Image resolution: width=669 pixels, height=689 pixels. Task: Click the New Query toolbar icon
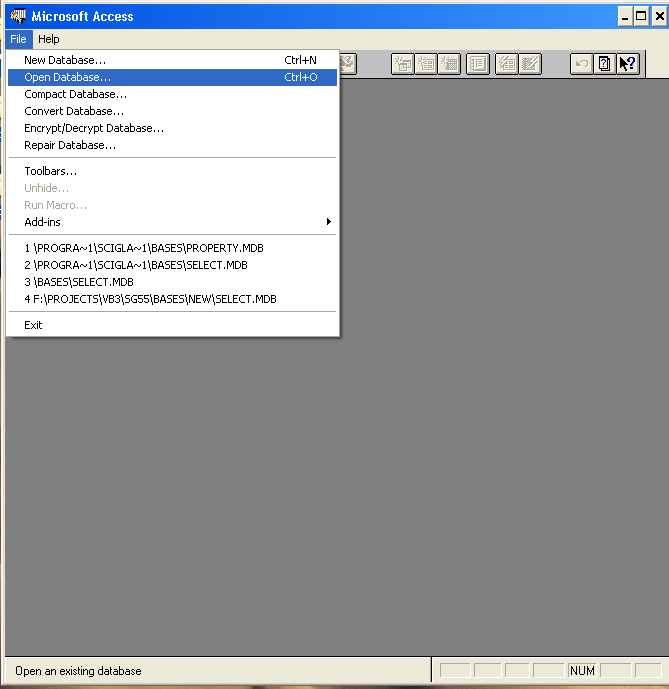click(x=402, y=64)
